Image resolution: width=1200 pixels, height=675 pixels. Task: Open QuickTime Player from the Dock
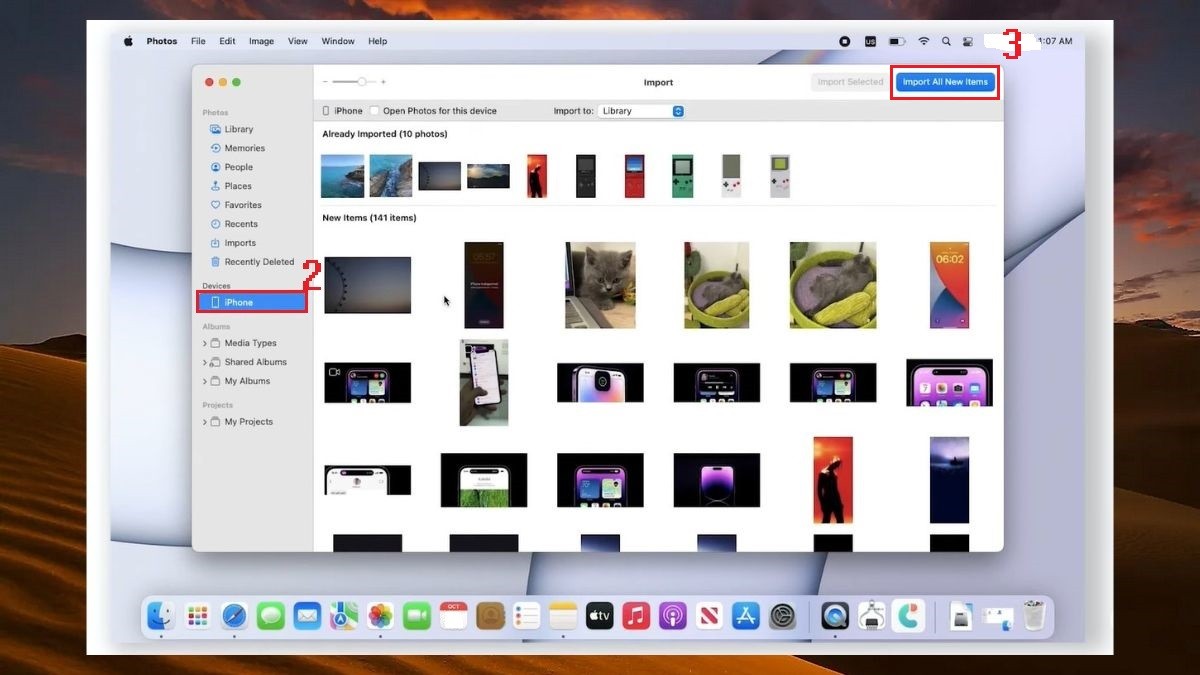(x=834, y=616)
